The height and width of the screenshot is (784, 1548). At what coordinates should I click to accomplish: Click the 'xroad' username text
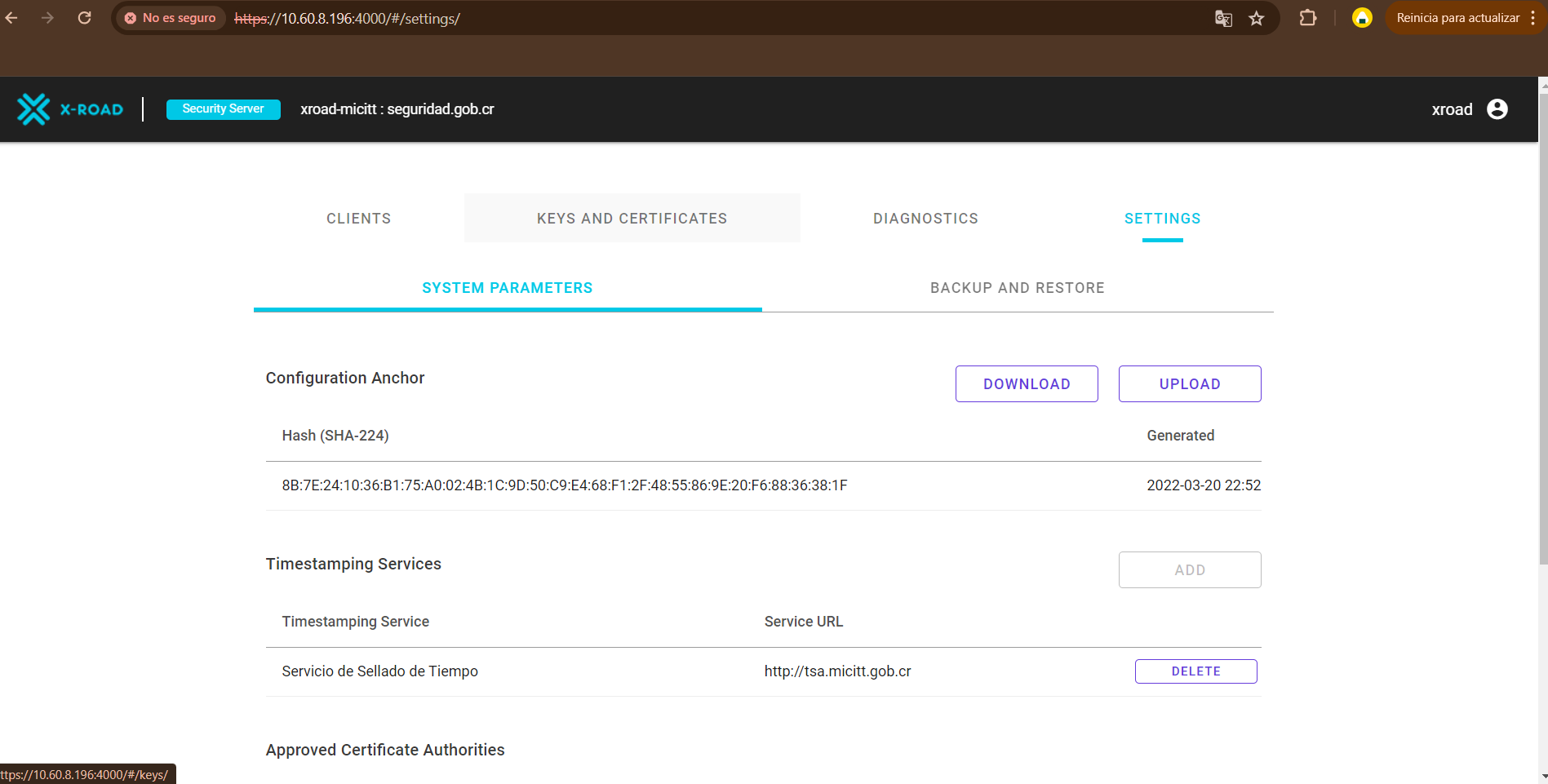click(1452, 109)
